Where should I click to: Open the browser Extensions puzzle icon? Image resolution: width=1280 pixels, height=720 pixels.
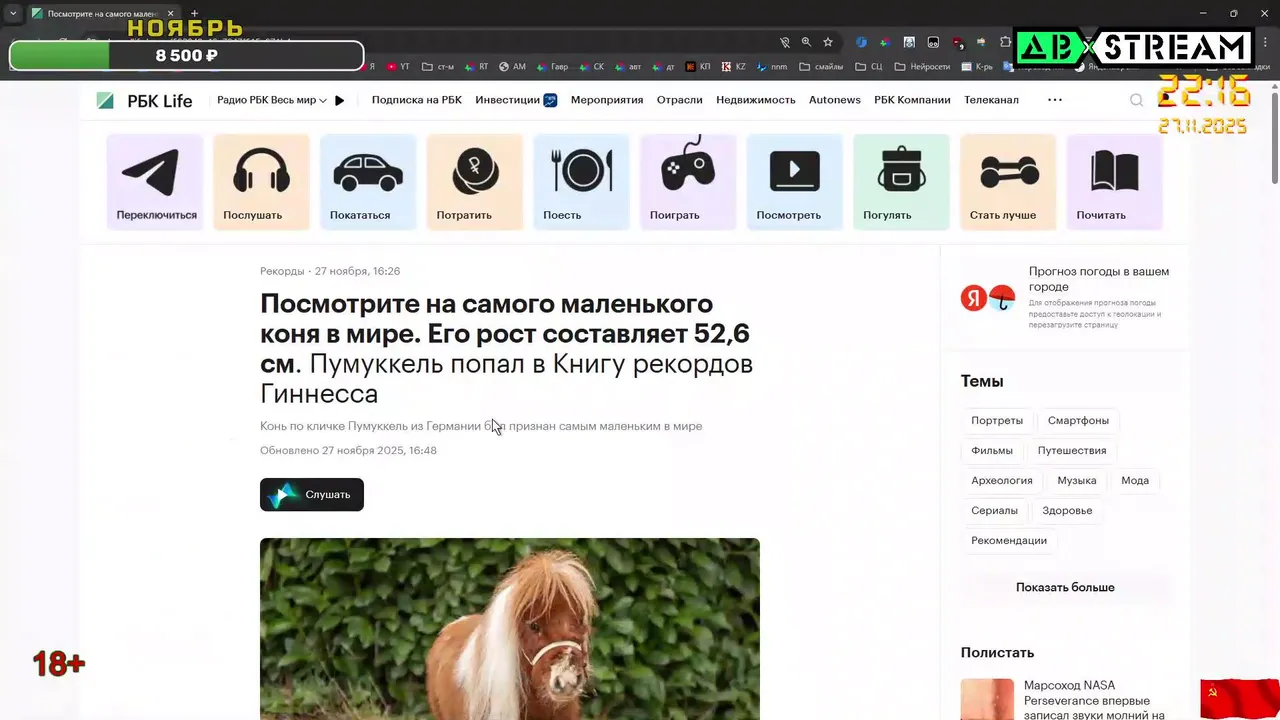point(1005,43)
